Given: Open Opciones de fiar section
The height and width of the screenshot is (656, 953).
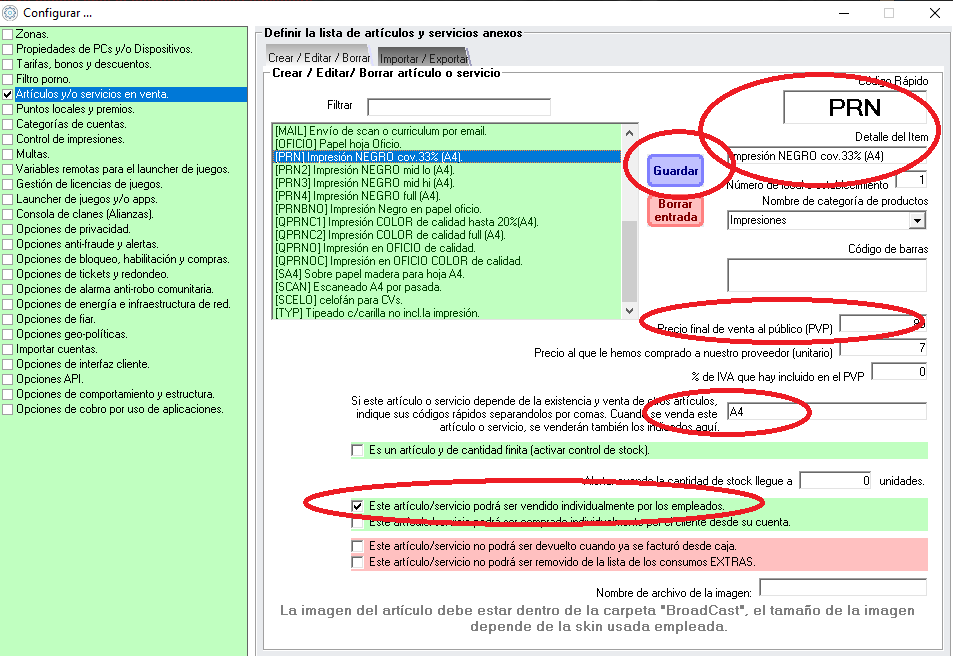Looking at the screenshot, I should click(56, 319).
